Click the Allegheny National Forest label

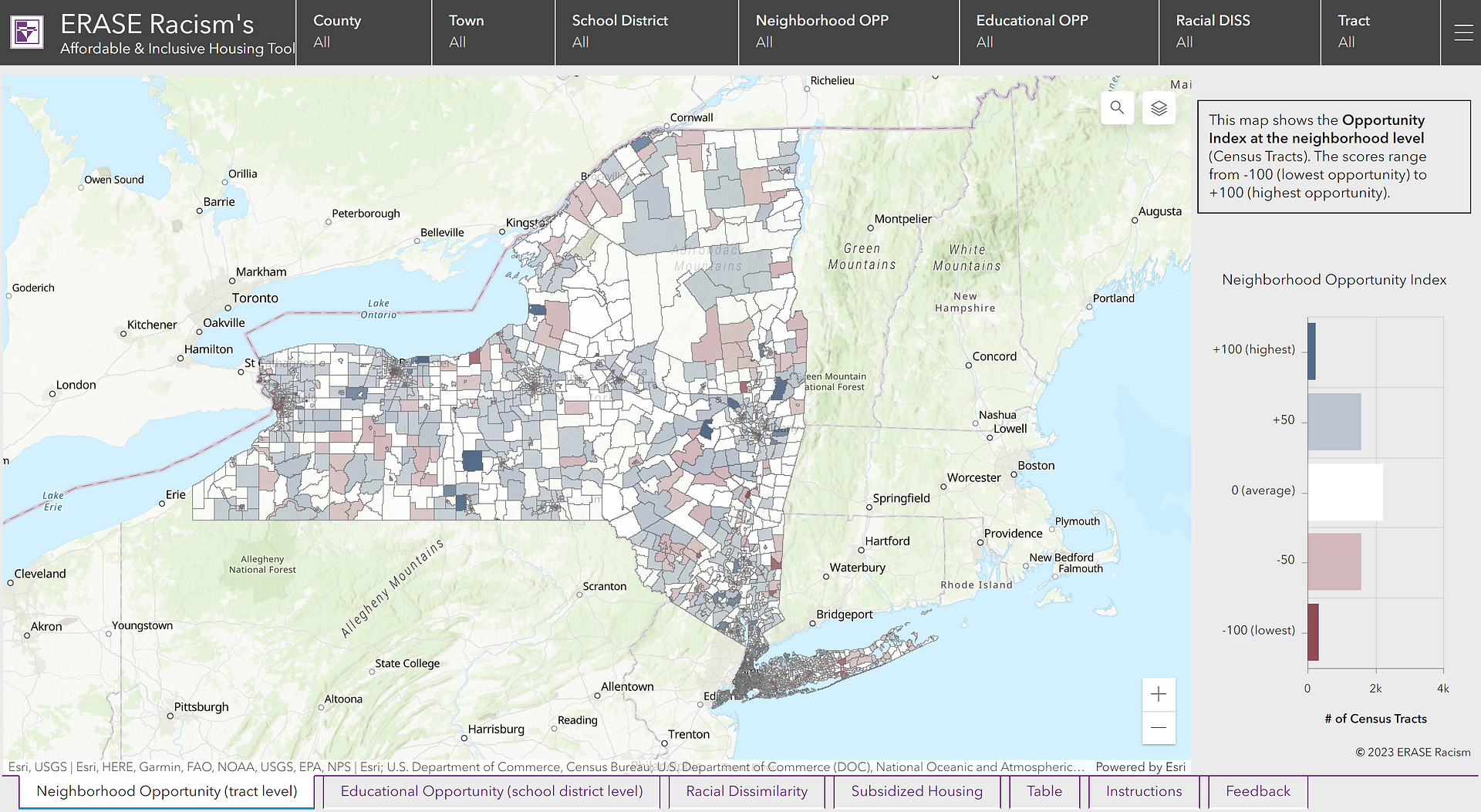(262, 564)
